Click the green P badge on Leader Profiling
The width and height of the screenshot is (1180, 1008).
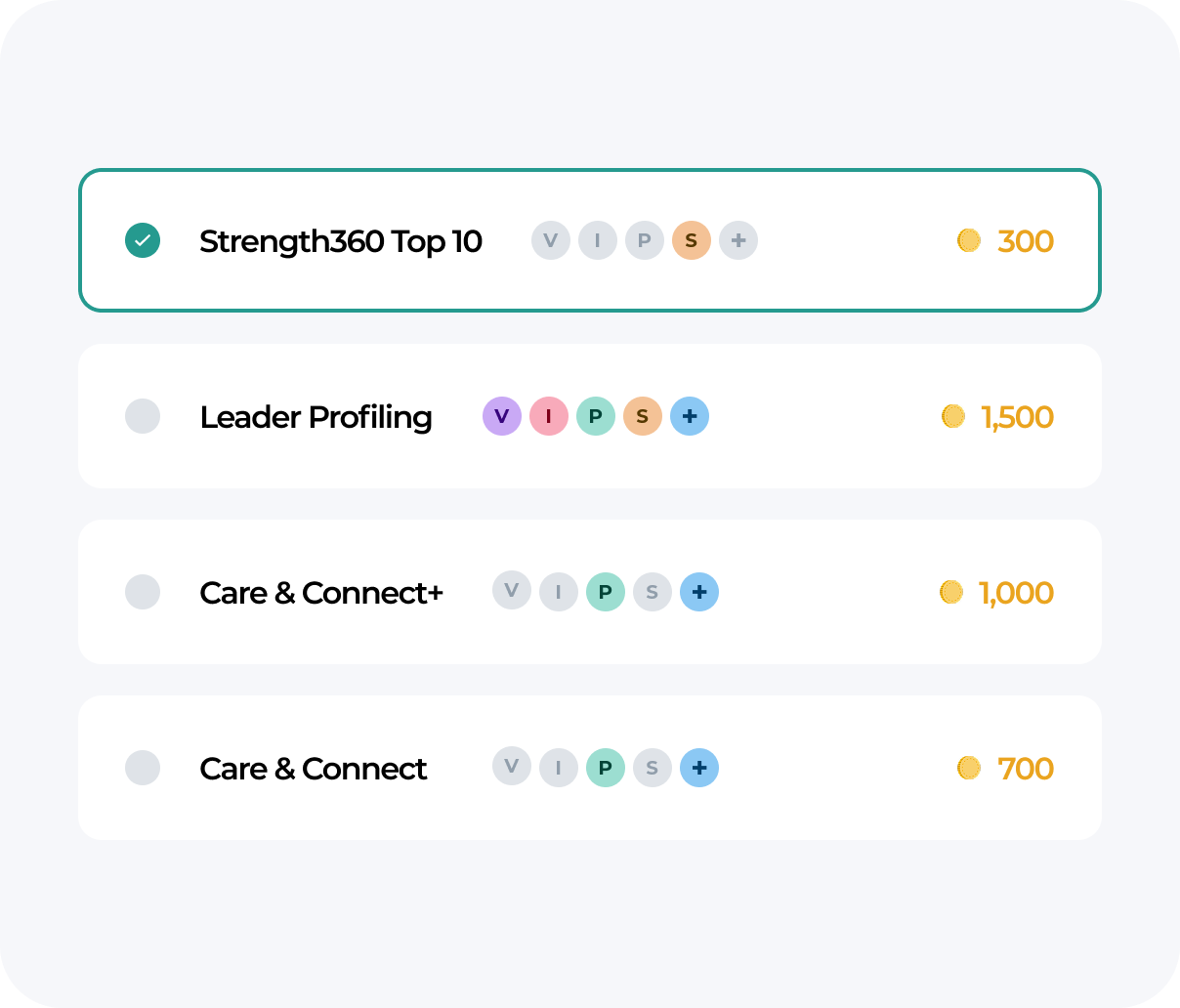[x=596, y=416]
